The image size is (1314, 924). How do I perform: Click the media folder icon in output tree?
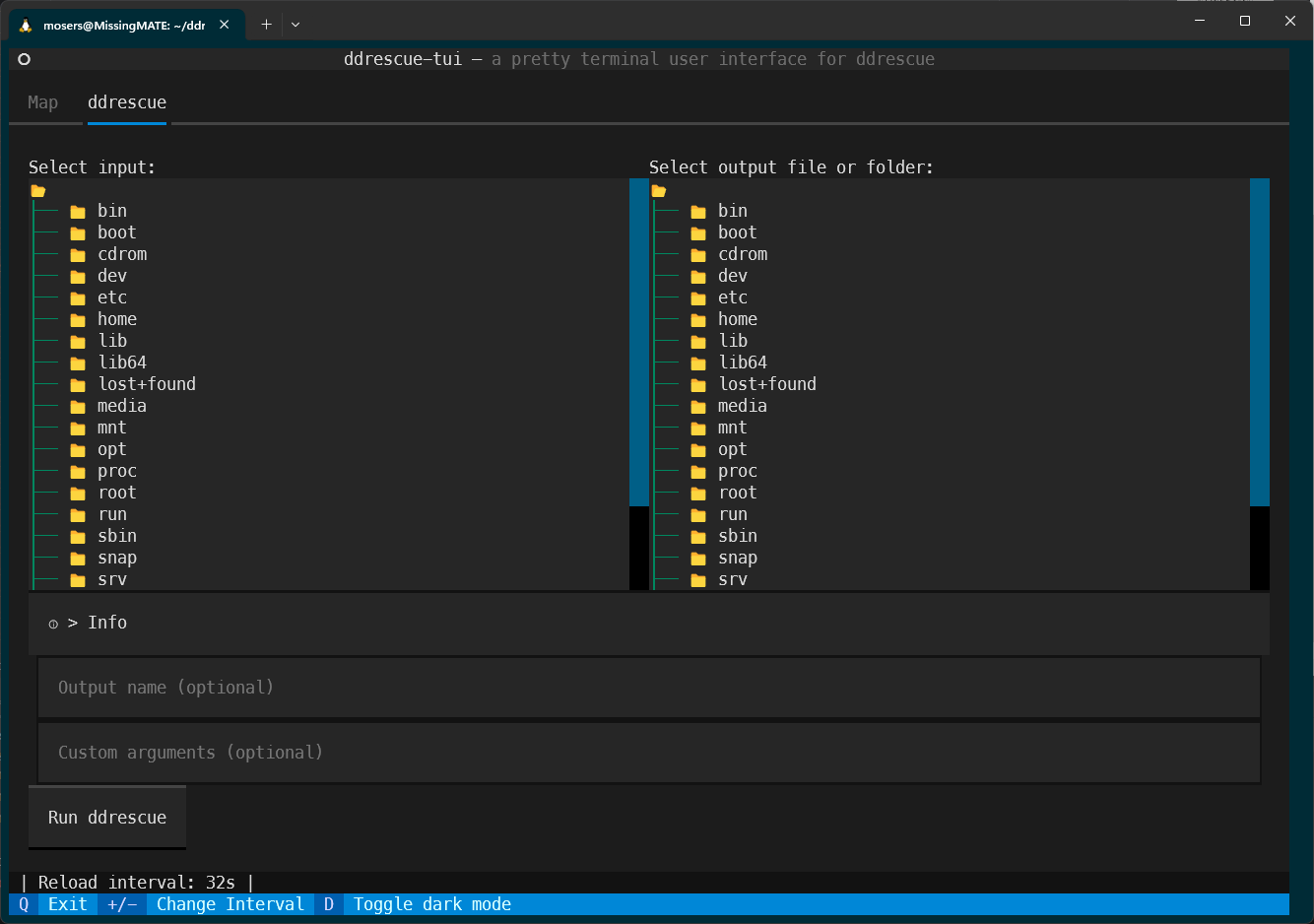click(698, 407)
